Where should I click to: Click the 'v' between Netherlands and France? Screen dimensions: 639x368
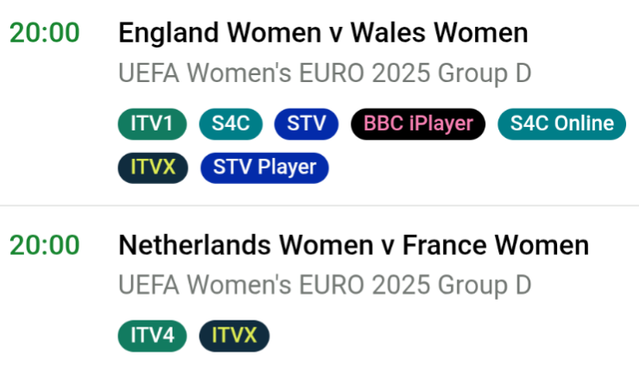[388, 247]
